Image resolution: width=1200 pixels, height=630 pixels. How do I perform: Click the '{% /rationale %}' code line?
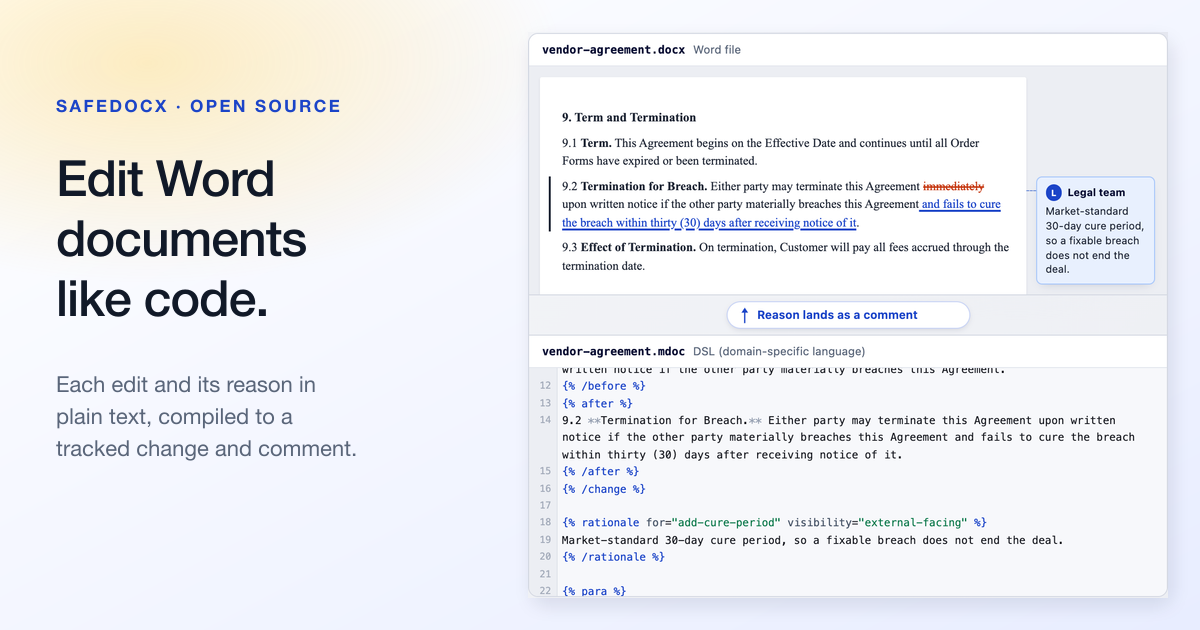(613, 557)
